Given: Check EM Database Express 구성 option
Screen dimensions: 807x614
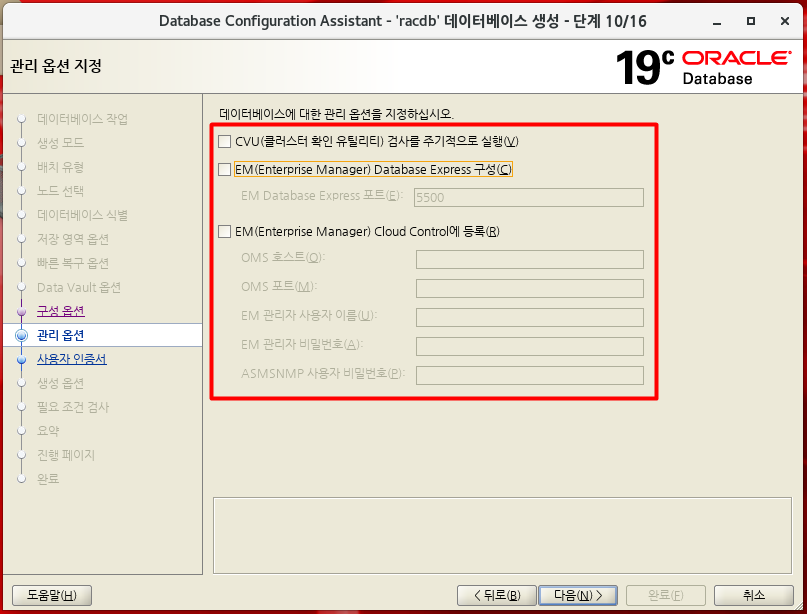Looking at the screenshot, I should tap(224, 169).
